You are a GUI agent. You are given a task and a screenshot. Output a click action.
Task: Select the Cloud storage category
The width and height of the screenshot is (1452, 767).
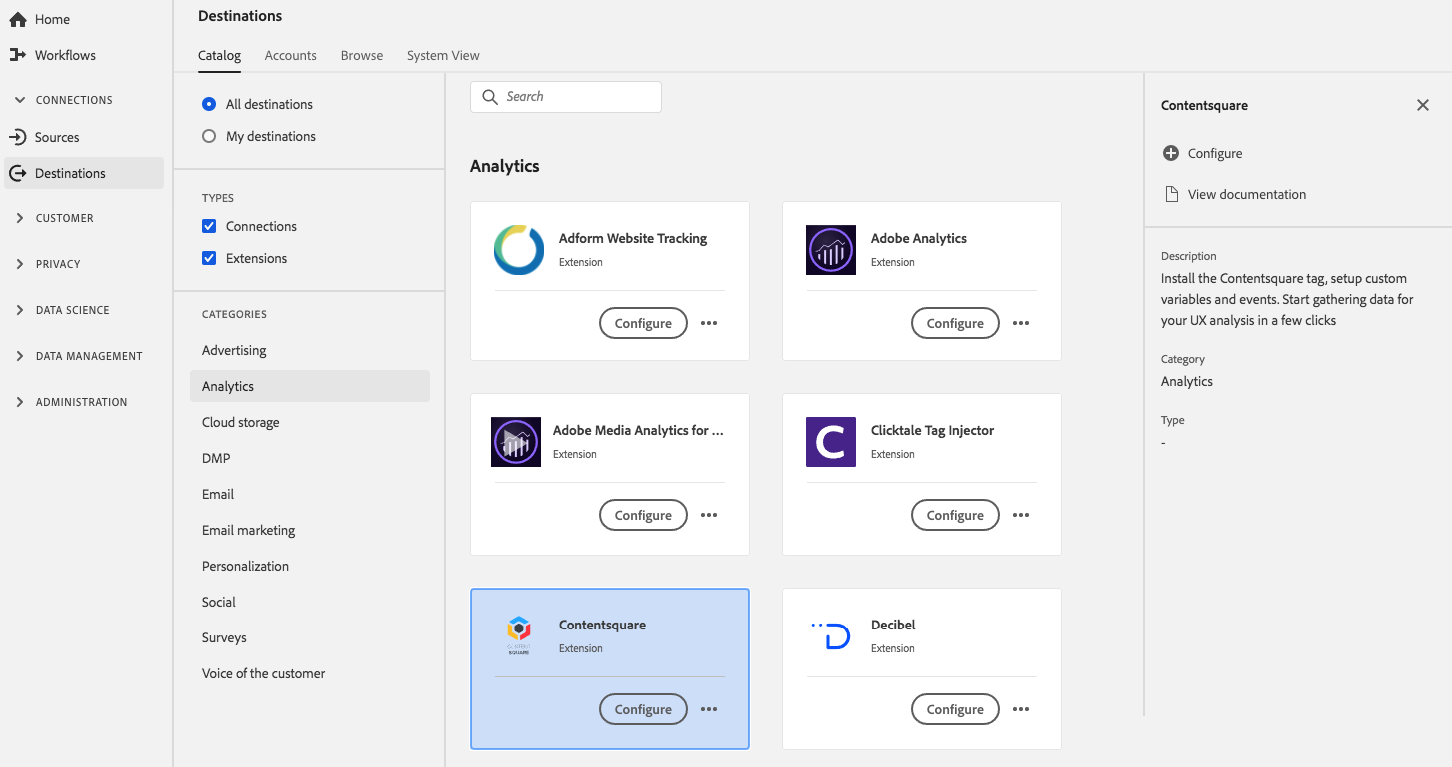pos(241,422)
